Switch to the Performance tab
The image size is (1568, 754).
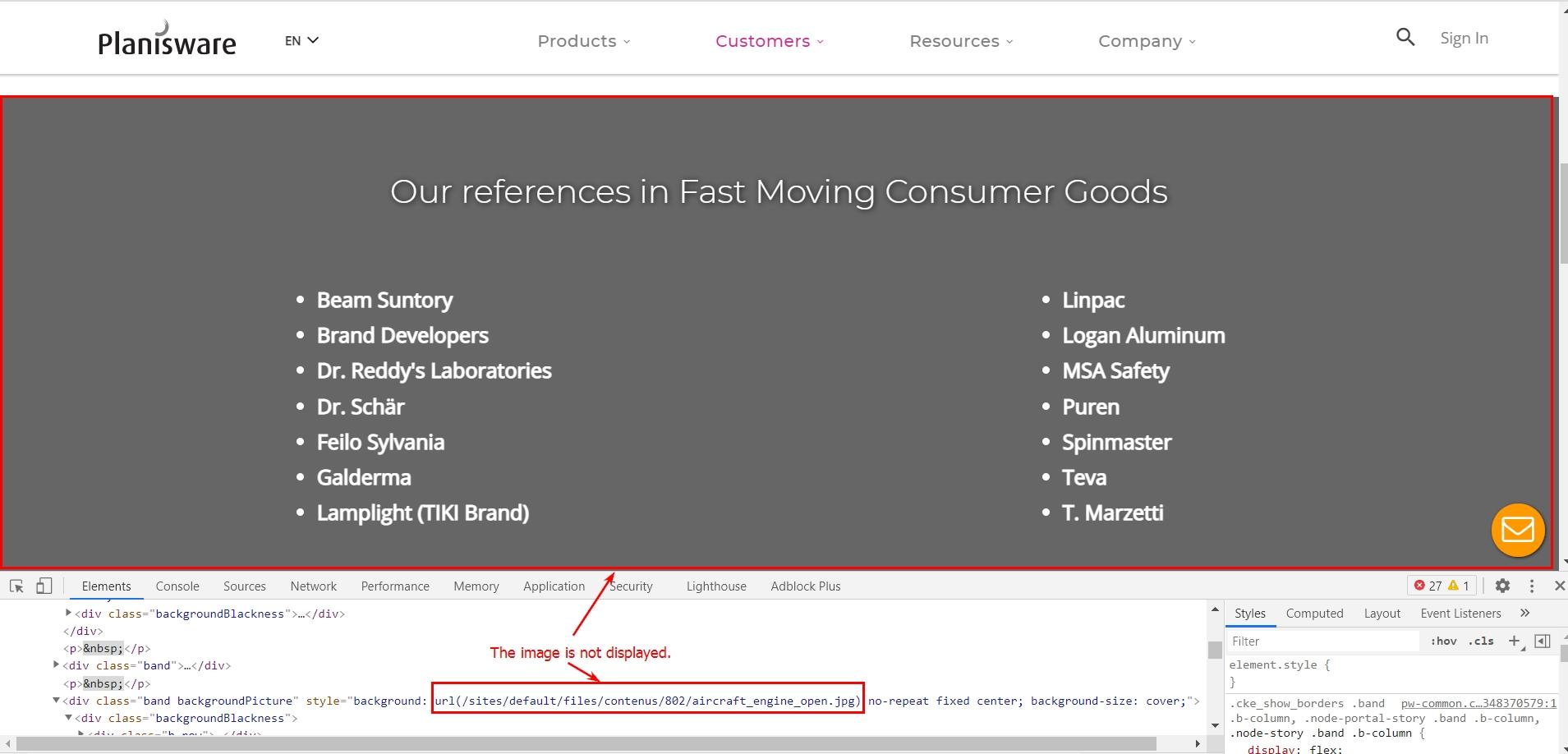(395, 586)
